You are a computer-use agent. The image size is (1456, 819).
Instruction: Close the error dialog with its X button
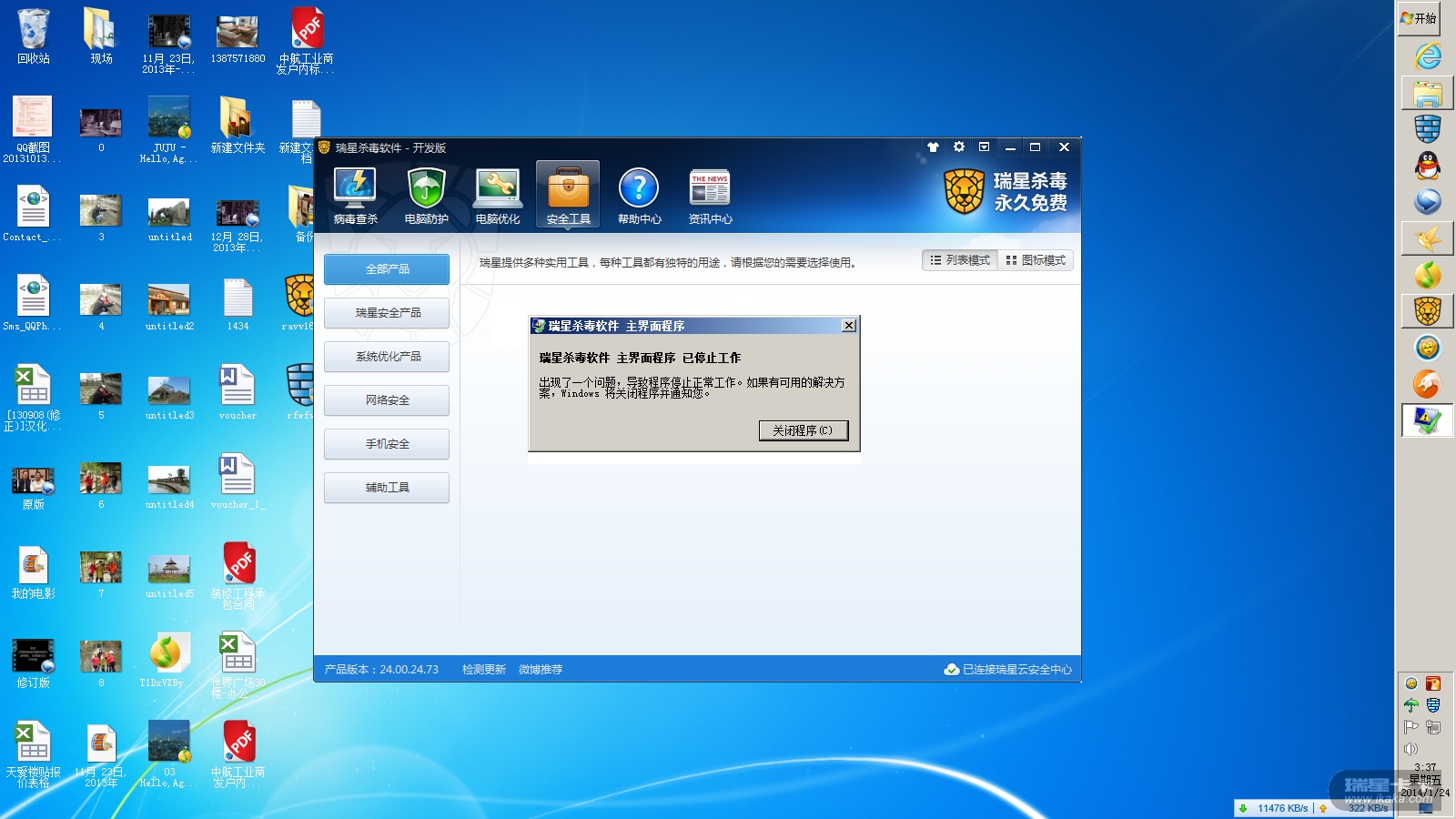click(x=849, y=326)
